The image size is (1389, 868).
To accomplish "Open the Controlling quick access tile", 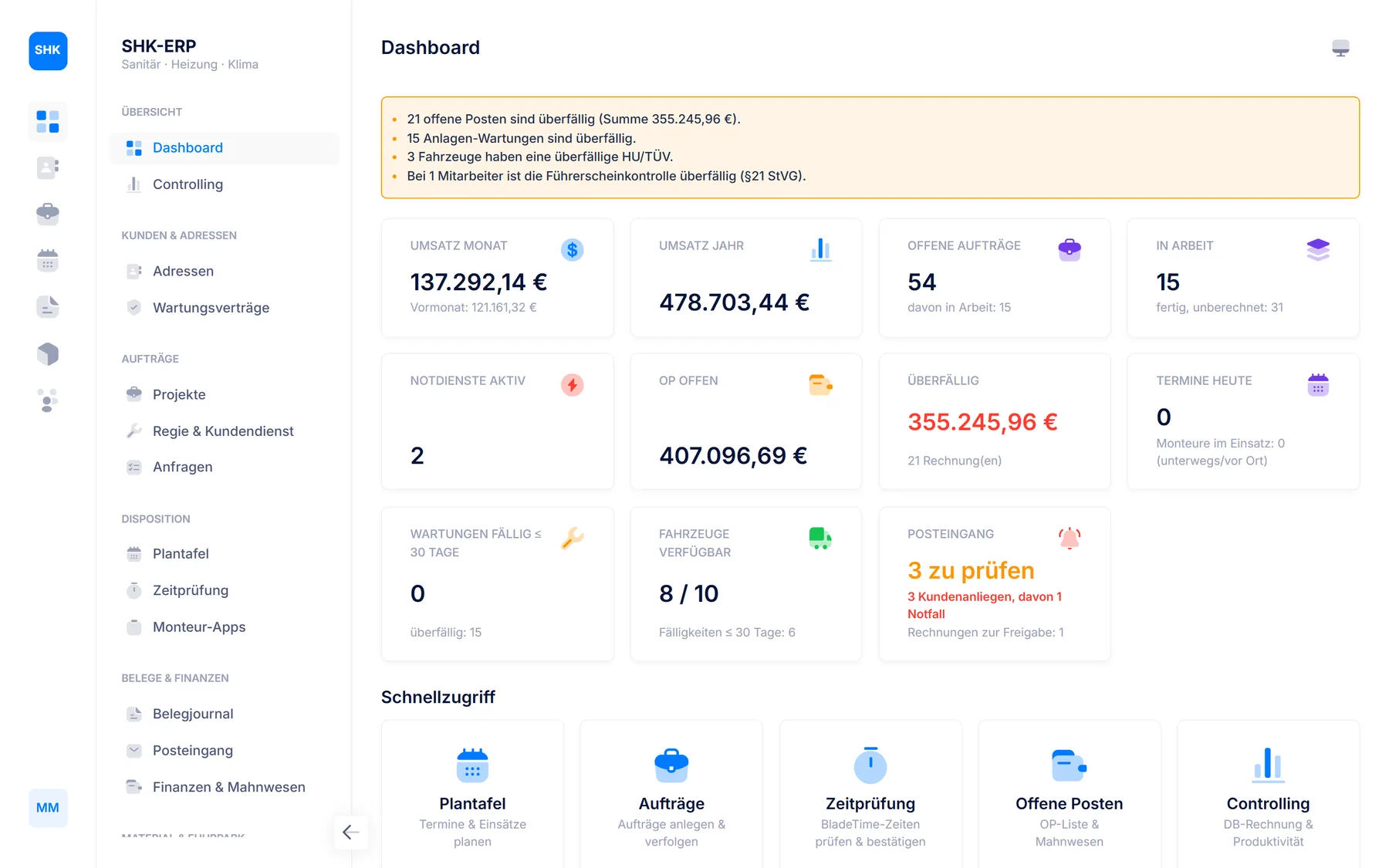I will [1268, 795].
